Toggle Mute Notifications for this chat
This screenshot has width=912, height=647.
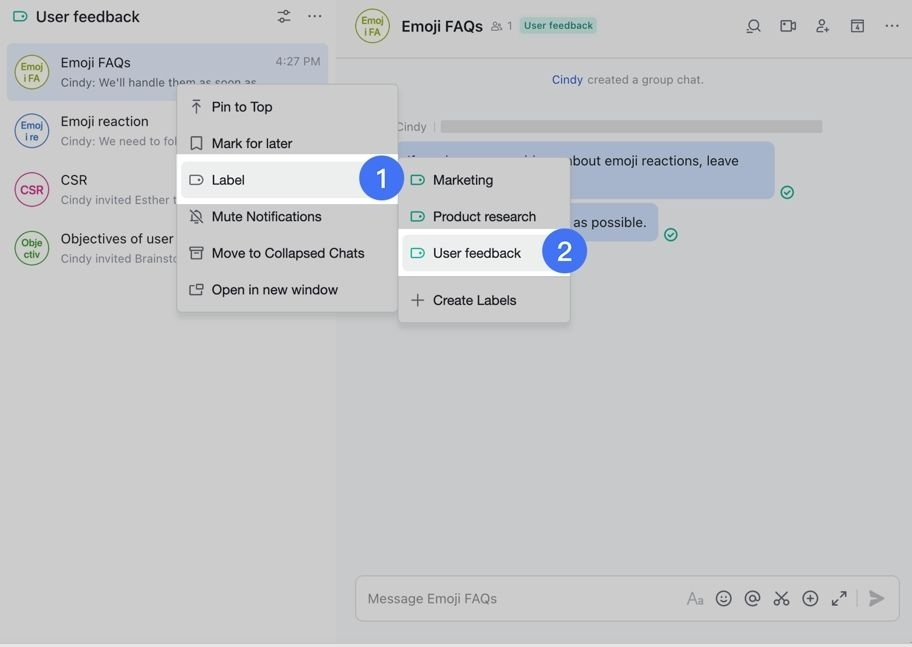coord(266,216)
